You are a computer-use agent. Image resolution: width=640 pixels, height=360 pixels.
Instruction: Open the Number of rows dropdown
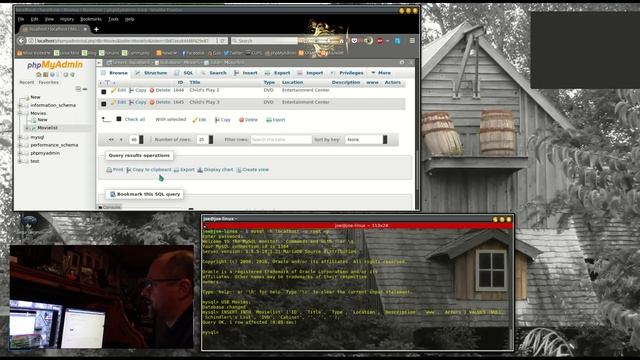[205, 140]
